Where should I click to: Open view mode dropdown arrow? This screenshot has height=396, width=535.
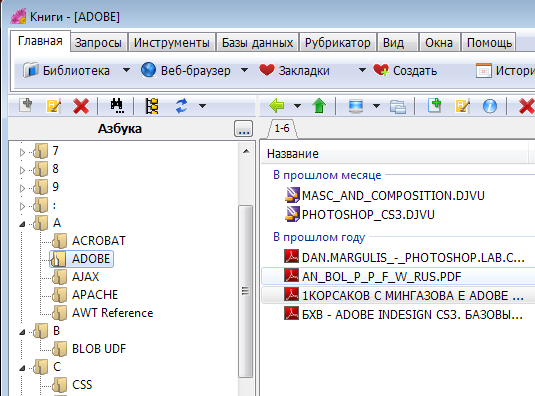pos(376,106)
